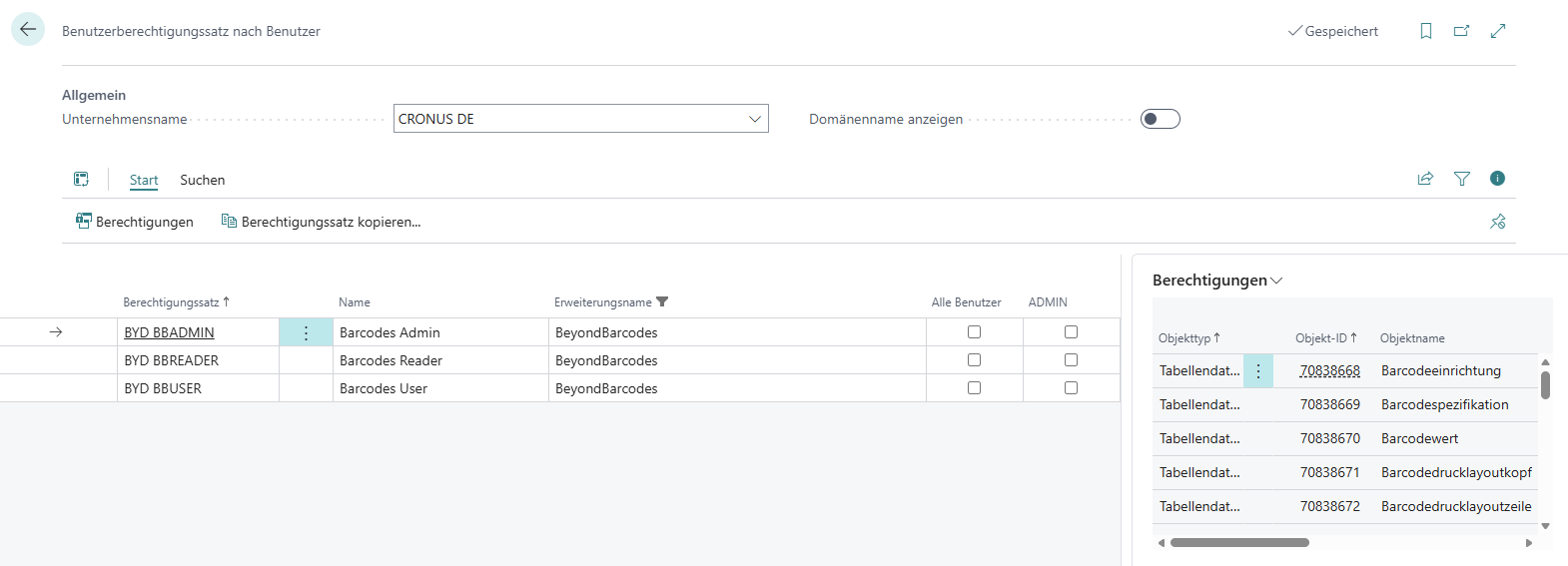This screenshot has height=566, width=1568.
Task: Click Barcodedrucklayoutzeile object name
Action: point(1456,506)
